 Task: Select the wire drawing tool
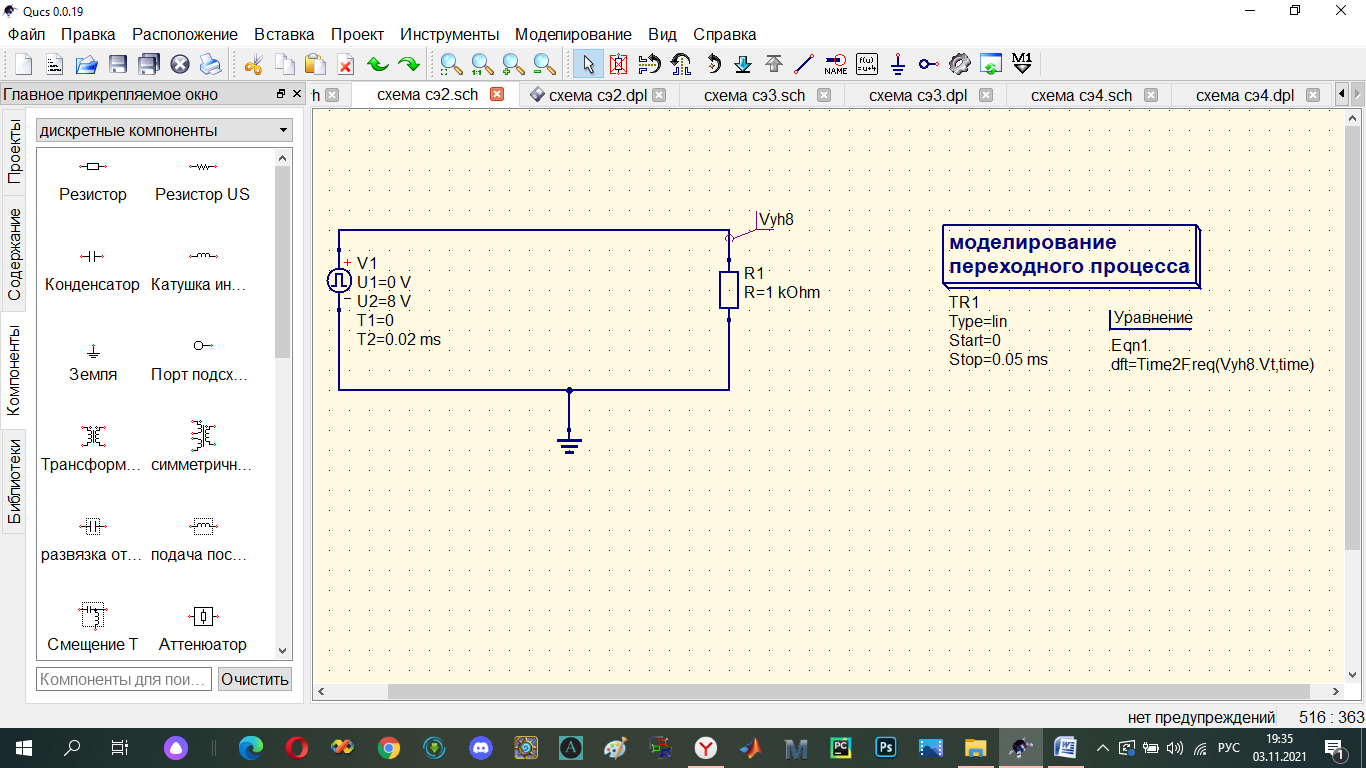point(804,65)
